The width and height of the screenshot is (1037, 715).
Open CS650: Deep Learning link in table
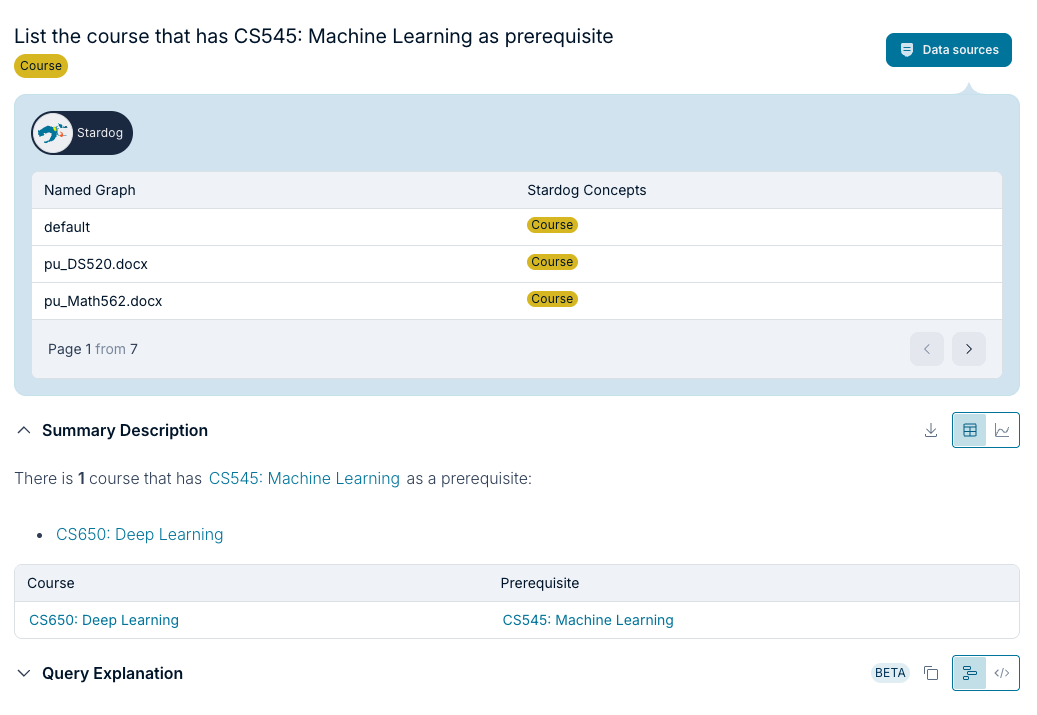point(104,620)
